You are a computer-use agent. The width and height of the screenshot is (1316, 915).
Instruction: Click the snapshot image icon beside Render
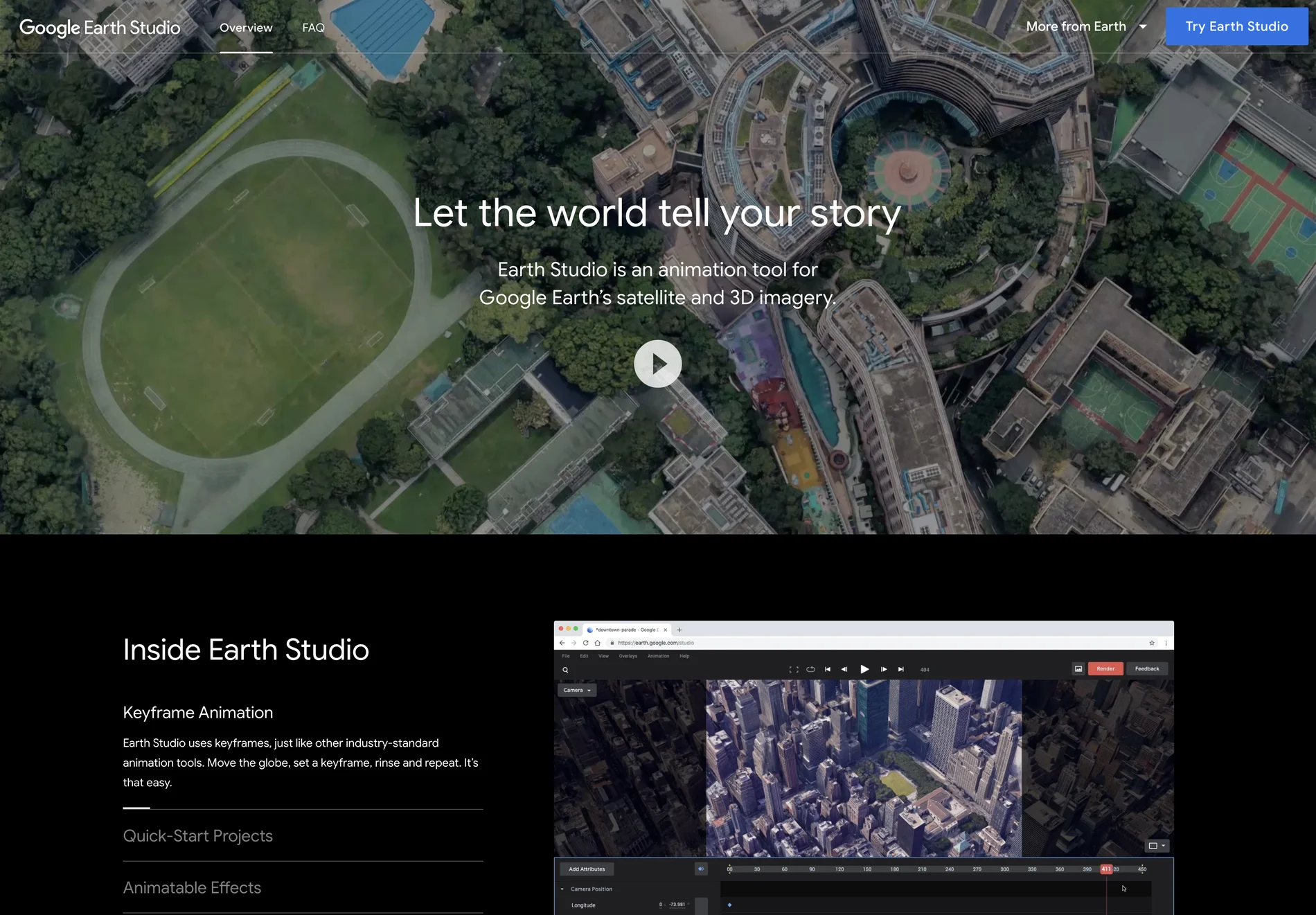[x=1078, y=668]
